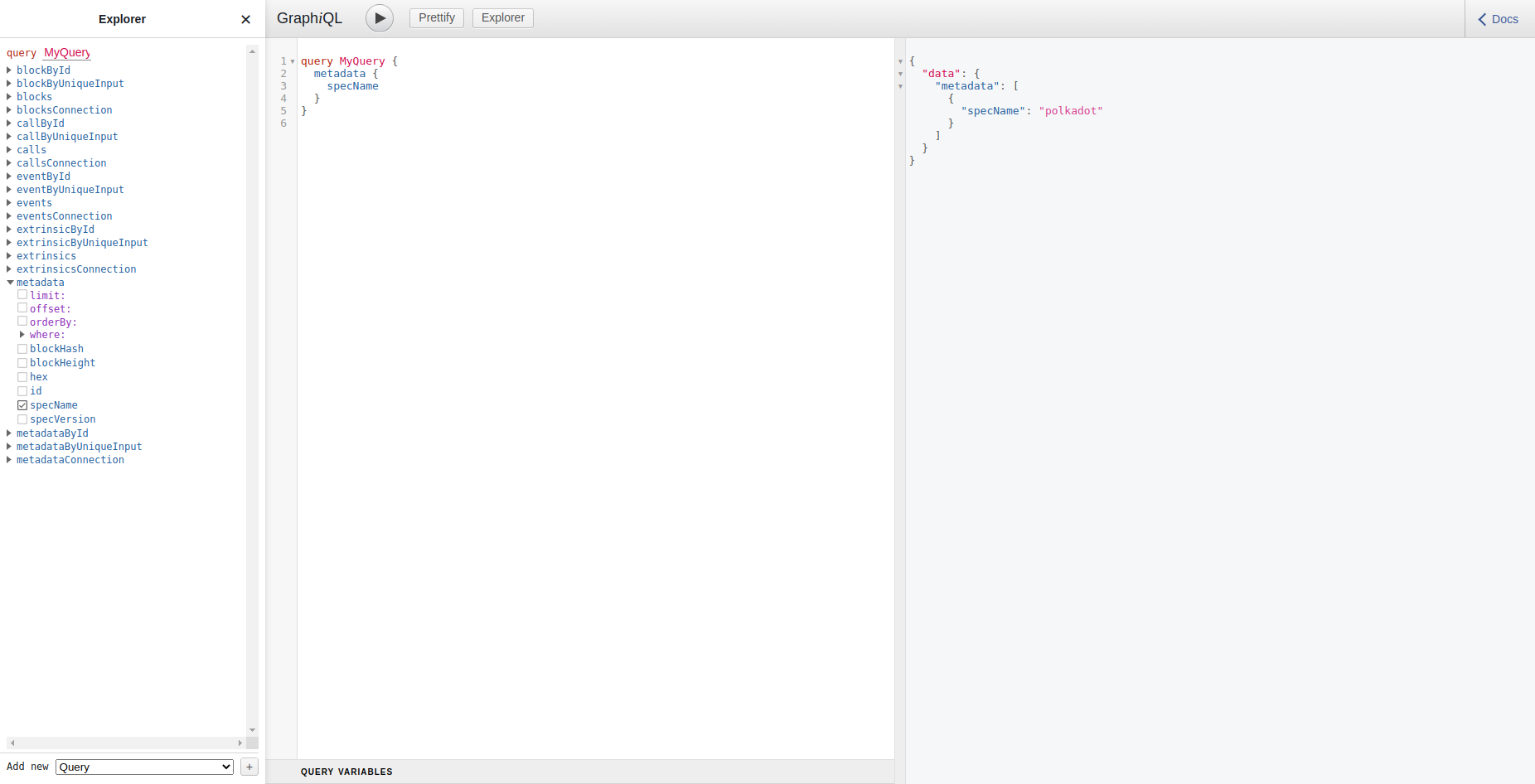Viewport: 1535px width, 784px height.
Task: Click the plus button beside Add new
Action: [249, 767]
